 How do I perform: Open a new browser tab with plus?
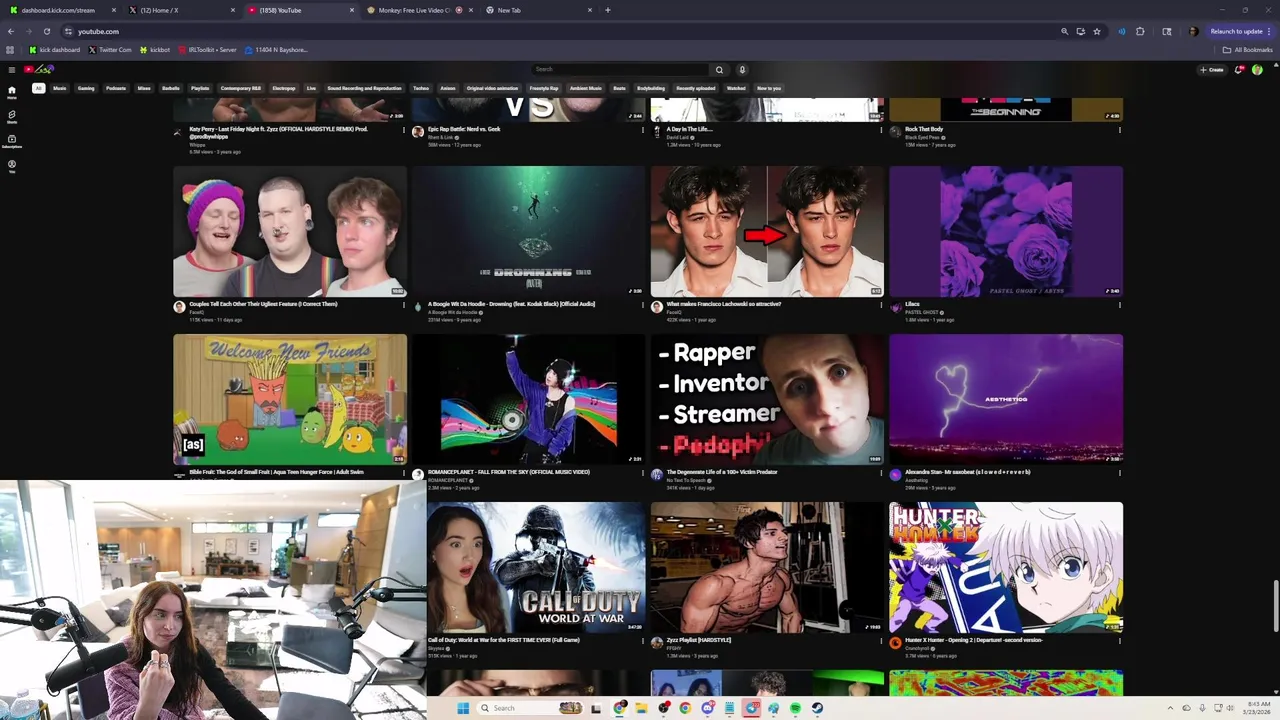607,10
